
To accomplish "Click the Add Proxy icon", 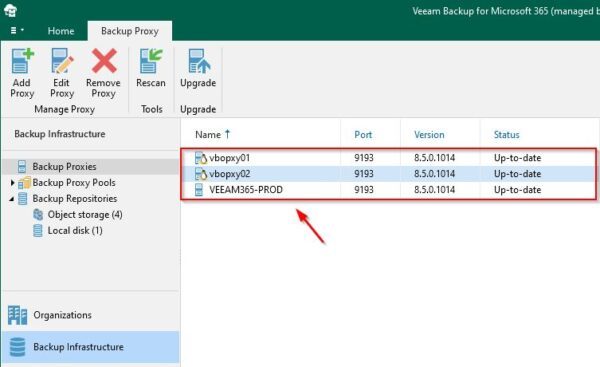I will click(x=22, y=61).
